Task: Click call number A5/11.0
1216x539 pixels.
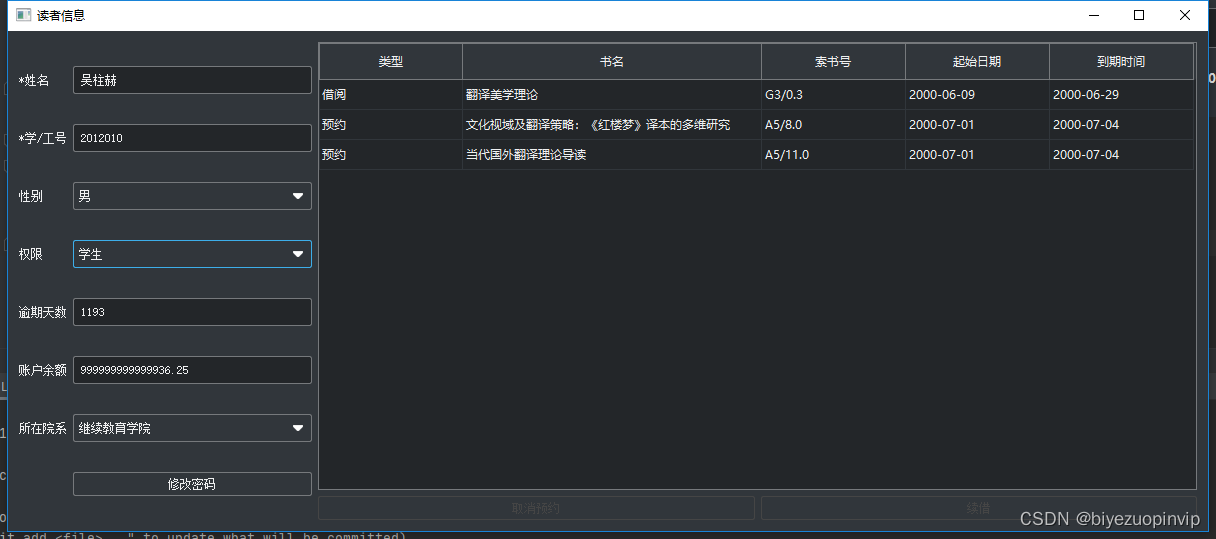Action: pos(833,155)
